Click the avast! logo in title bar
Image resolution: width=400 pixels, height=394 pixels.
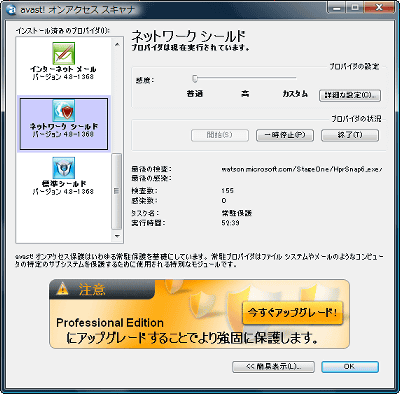(x=11, y=10)
